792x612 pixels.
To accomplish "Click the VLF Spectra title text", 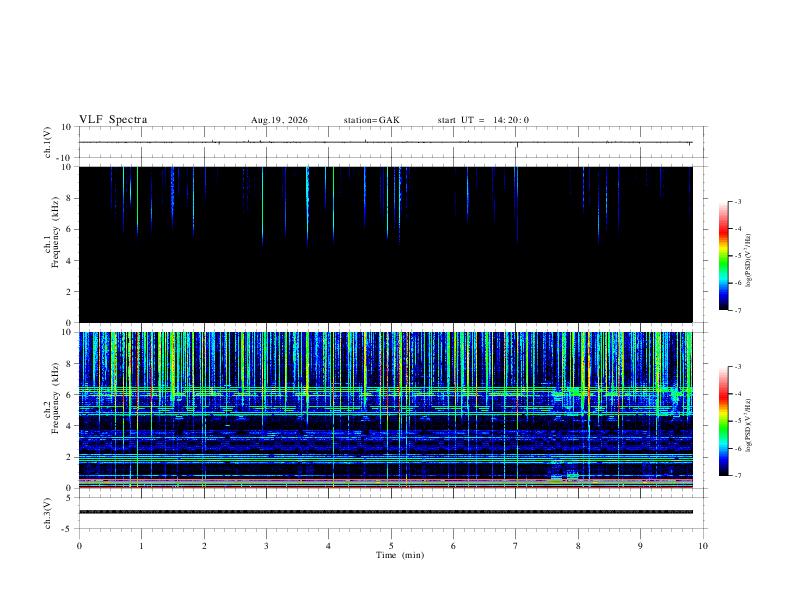I will click(113, 120).
